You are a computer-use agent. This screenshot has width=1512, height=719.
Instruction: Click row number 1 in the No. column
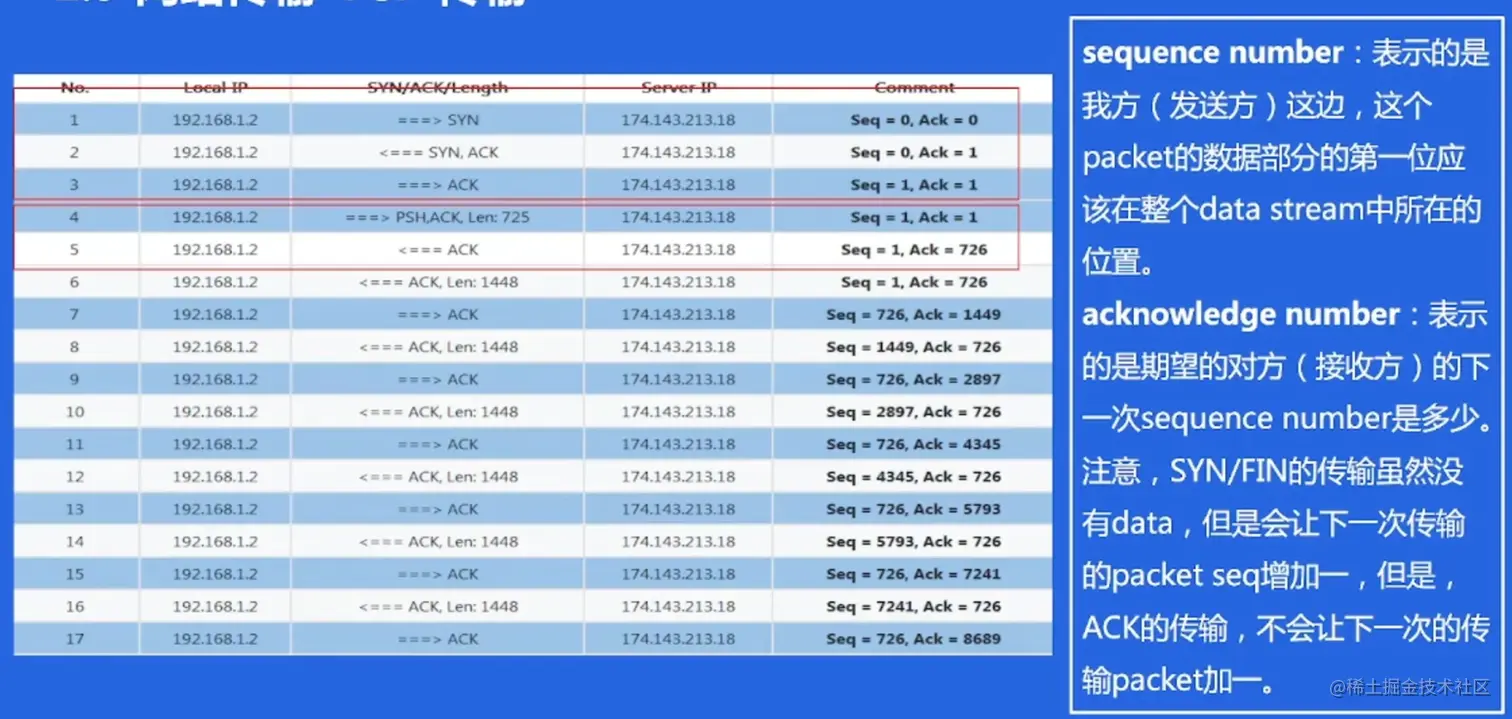(75, 120)
